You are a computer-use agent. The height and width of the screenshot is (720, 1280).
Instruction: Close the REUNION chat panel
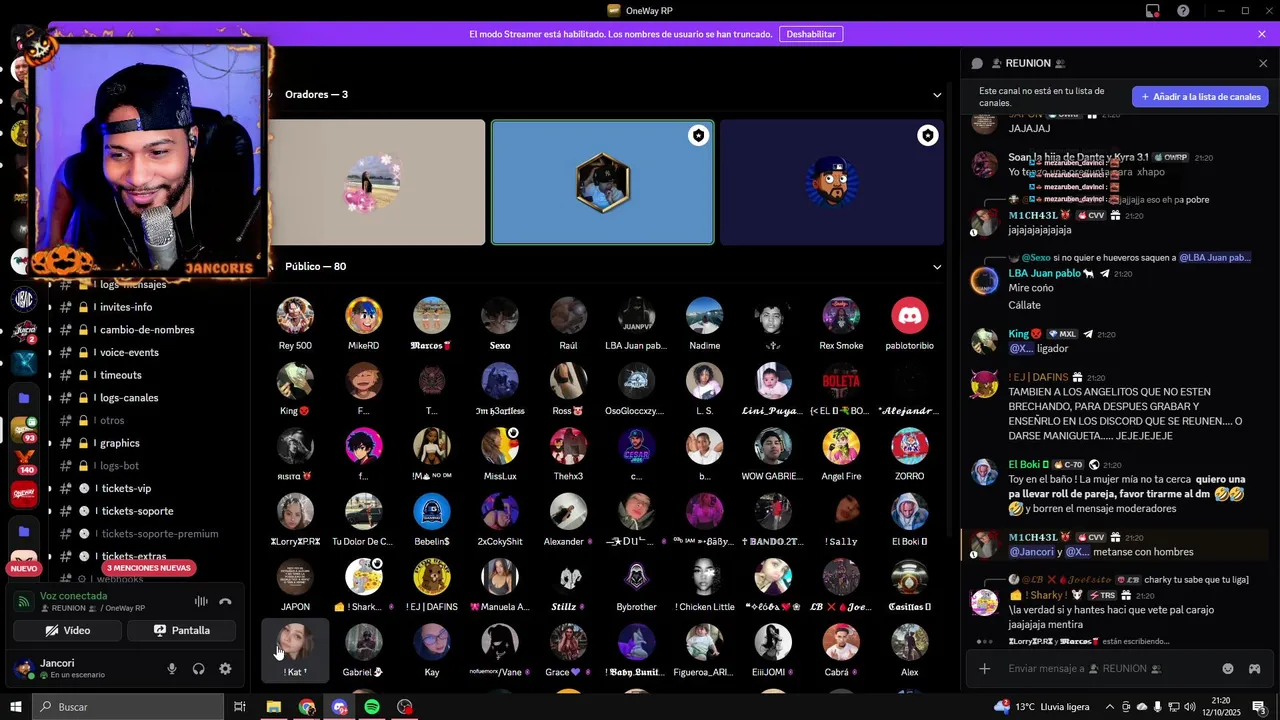click(x=1263, y=63)
